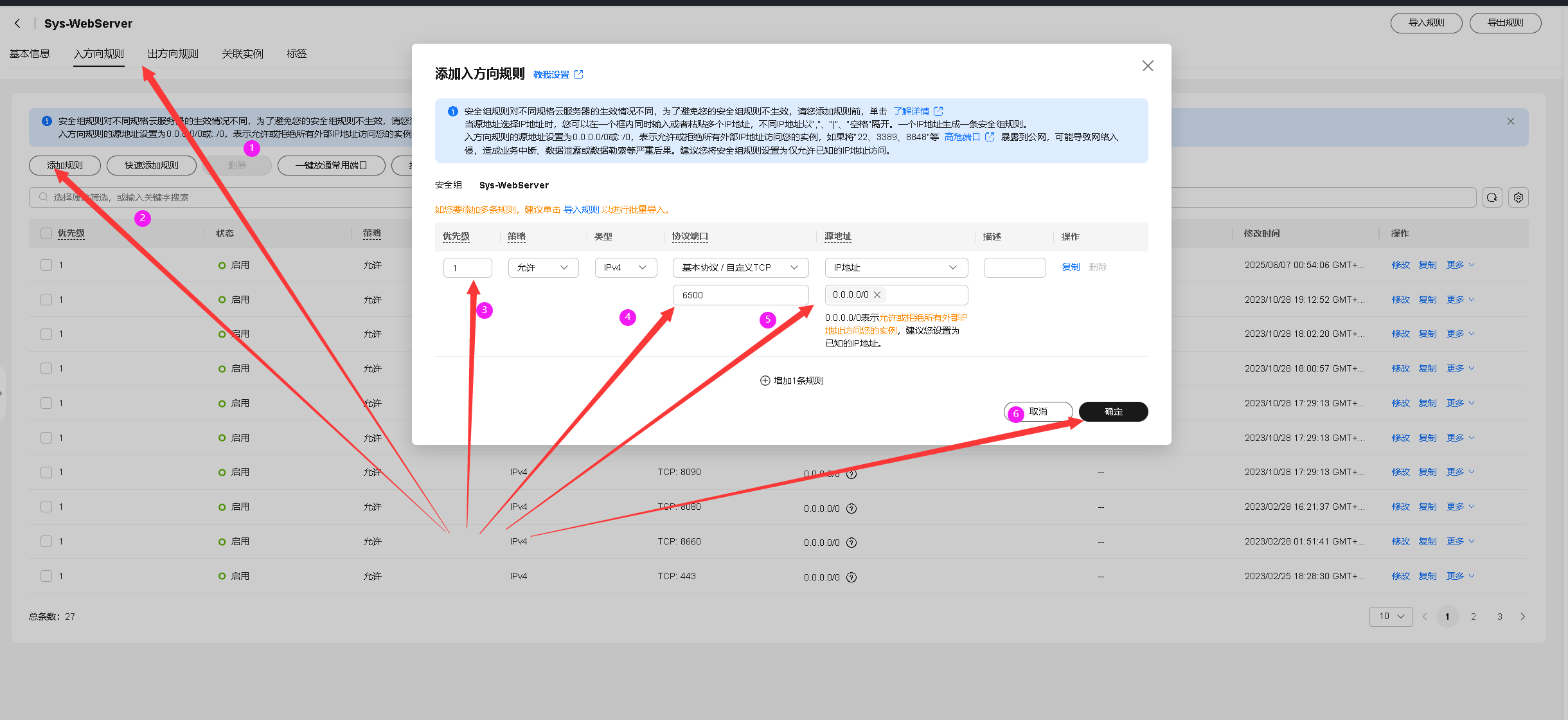Click the plus icon to add one rule
This screenshot has height=720, width=1568.
(765, 381)
